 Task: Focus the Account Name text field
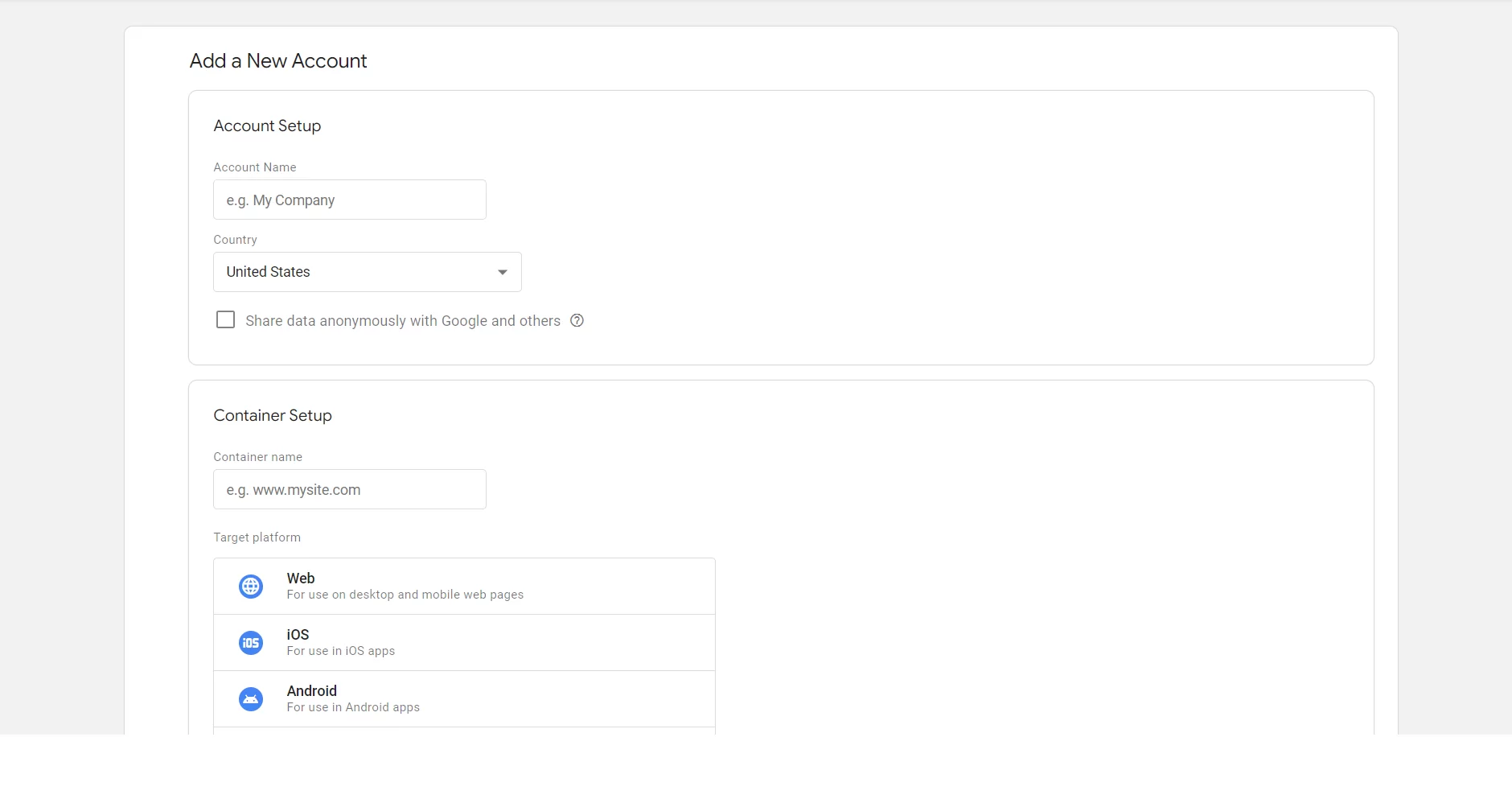(x=350, y=200)
